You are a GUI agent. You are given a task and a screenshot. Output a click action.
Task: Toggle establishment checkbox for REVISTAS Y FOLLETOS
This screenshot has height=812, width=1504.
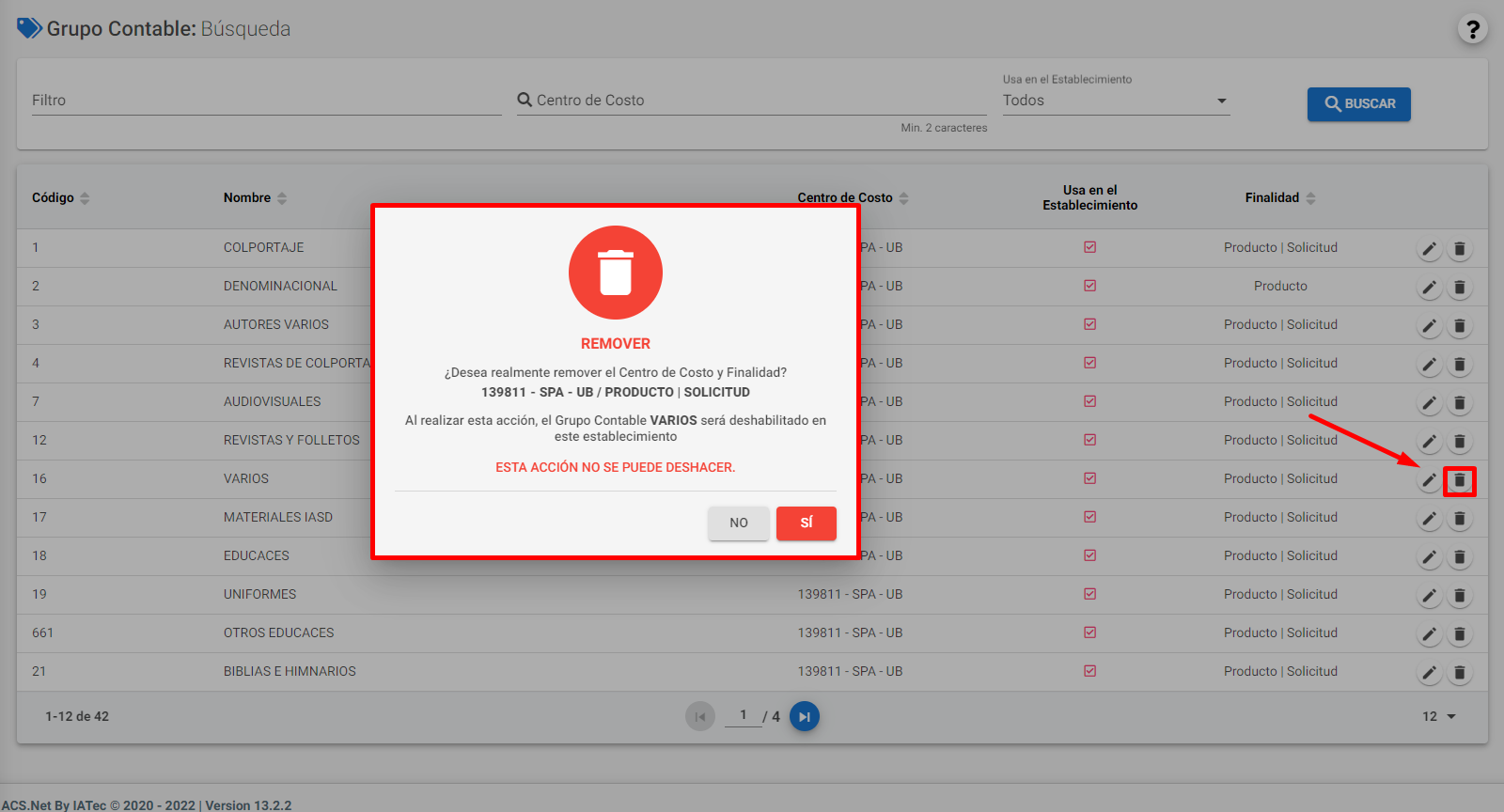1090,440
